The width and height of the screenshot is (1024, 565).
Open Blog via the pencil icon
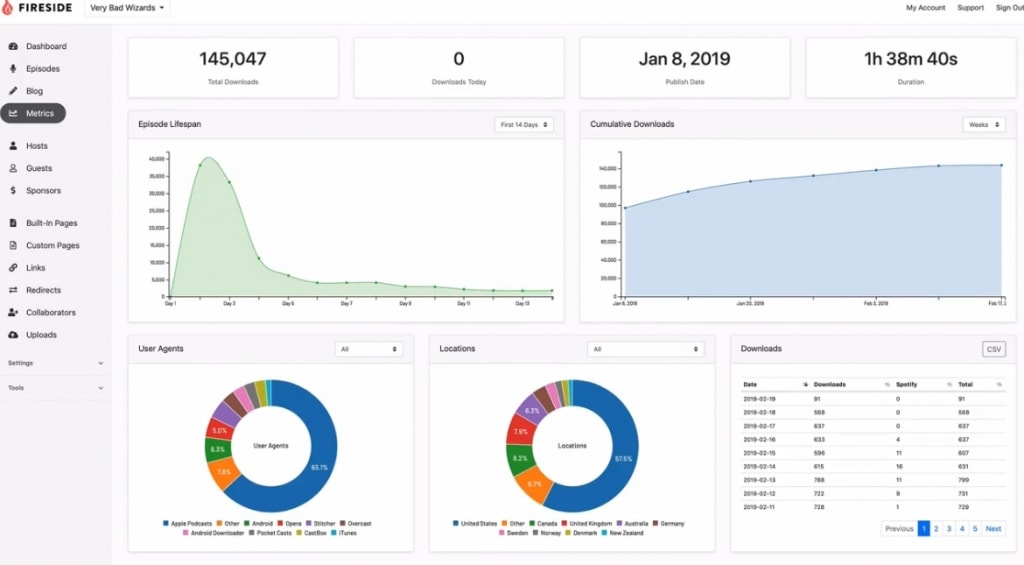13,91
